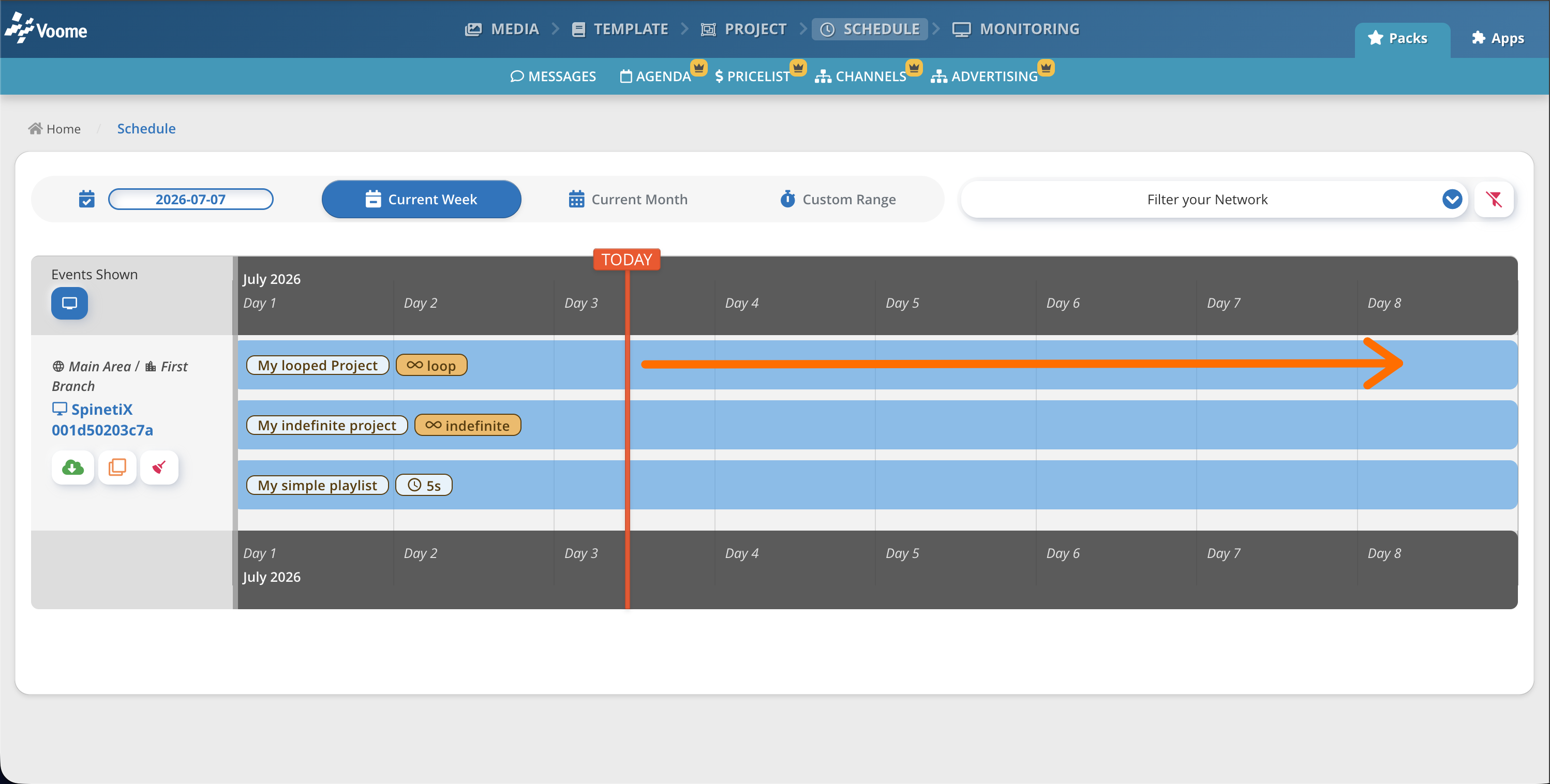Select the SCHEDULE section
The width and height of the screenshot is (1550, 784).
pos(870,29)
